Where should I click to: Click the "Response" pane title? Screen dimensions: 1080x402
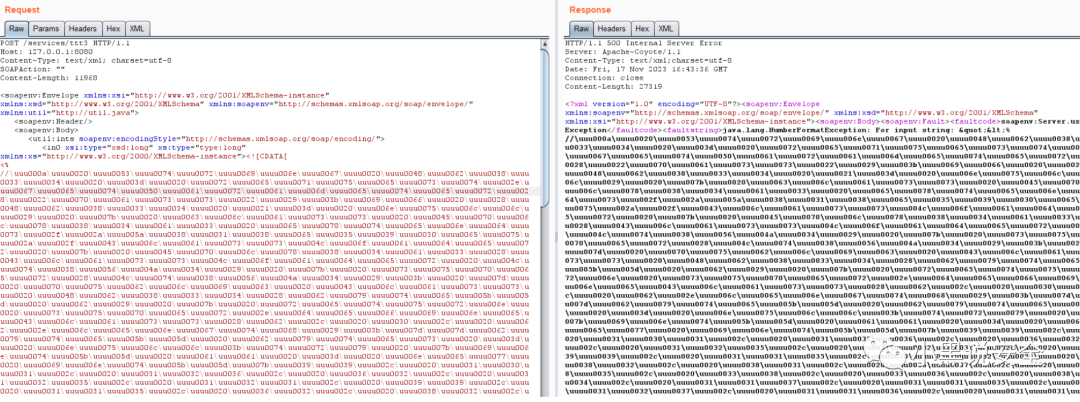tap(589, 9)
